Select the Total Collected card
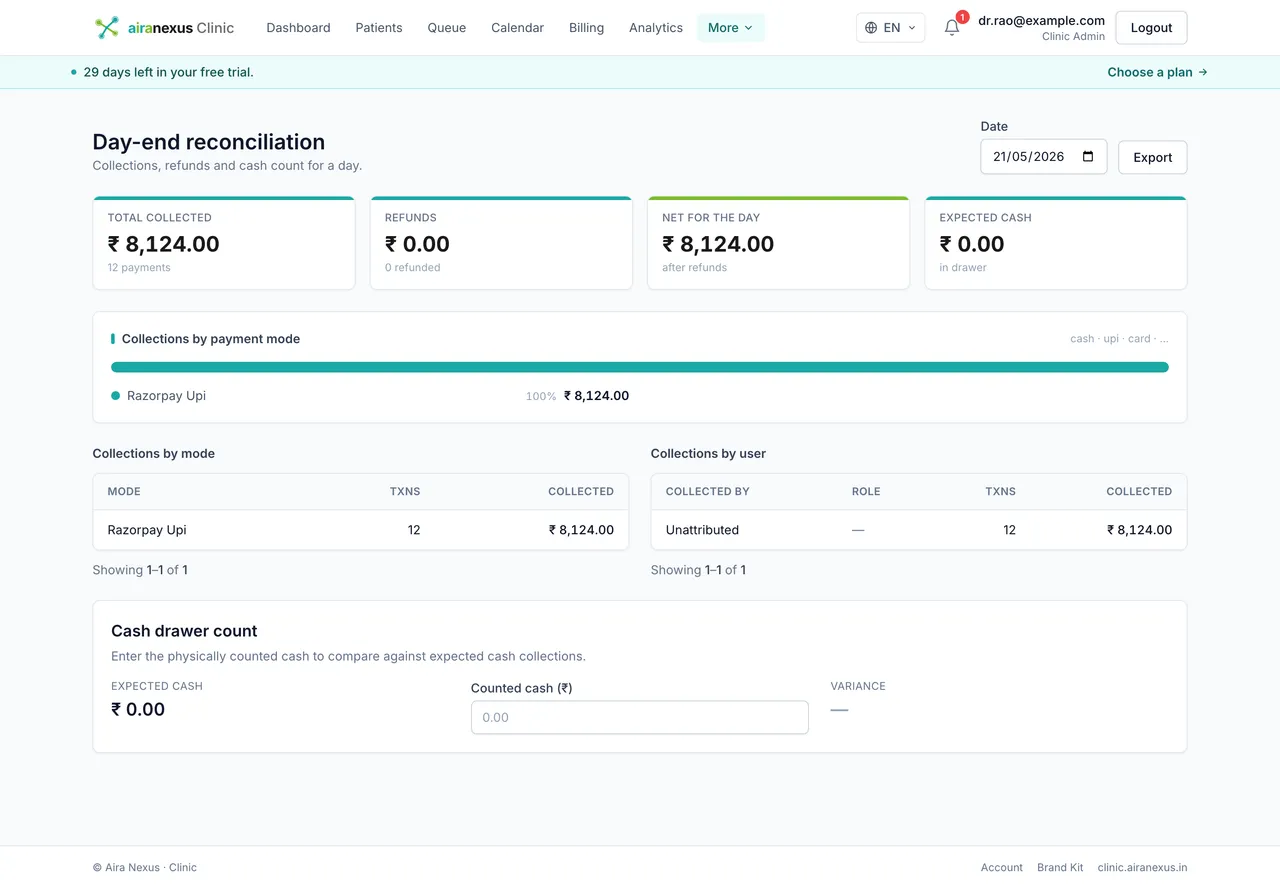 point(224,243)
